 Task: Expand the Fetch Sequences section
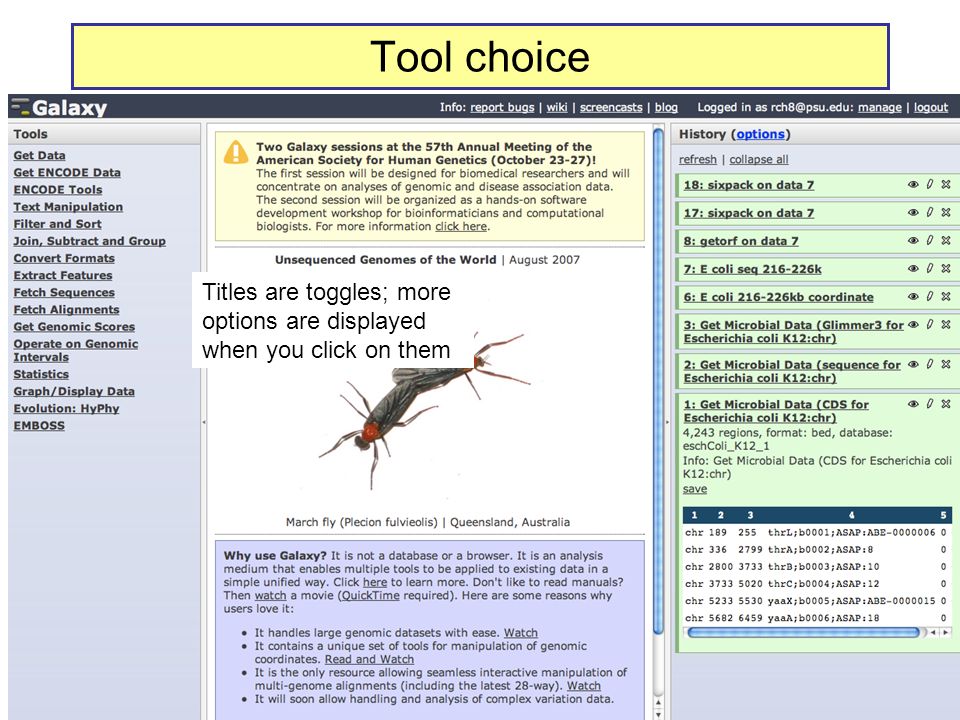[x=64, y=293]
